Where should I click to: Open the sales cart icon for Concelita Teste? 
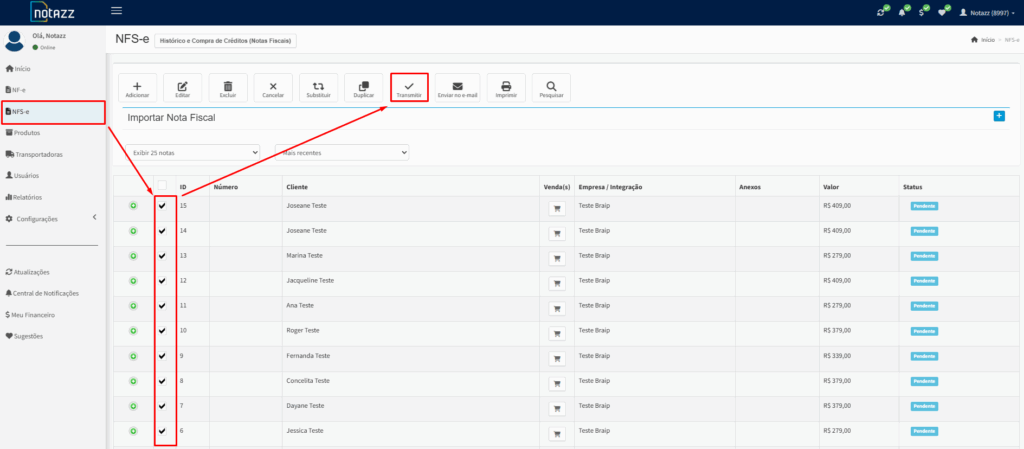click(557, 383)
